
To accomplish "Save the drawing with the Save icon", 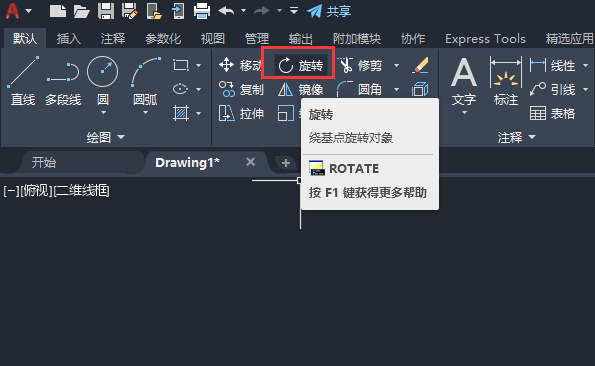I will [x=106, y=11].
